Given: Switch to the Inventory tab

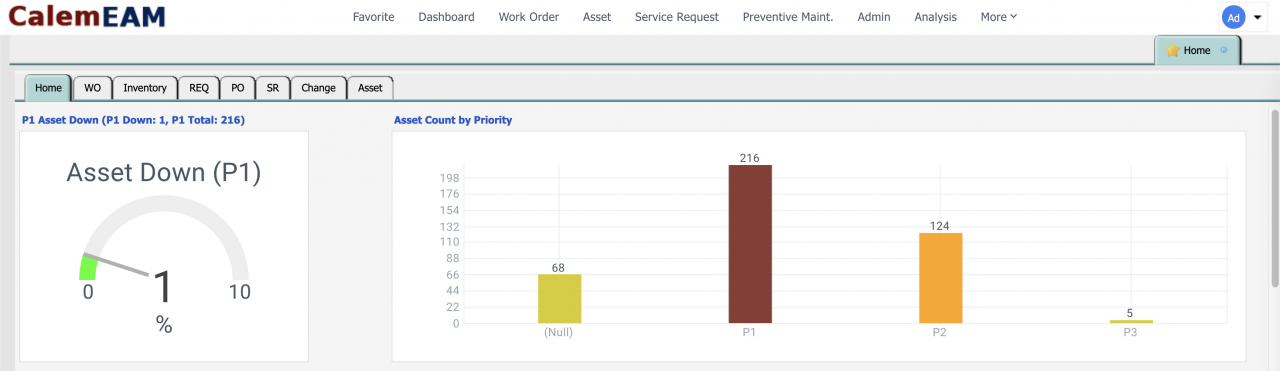Looking at the screenshot, I should tap(145, 88).
